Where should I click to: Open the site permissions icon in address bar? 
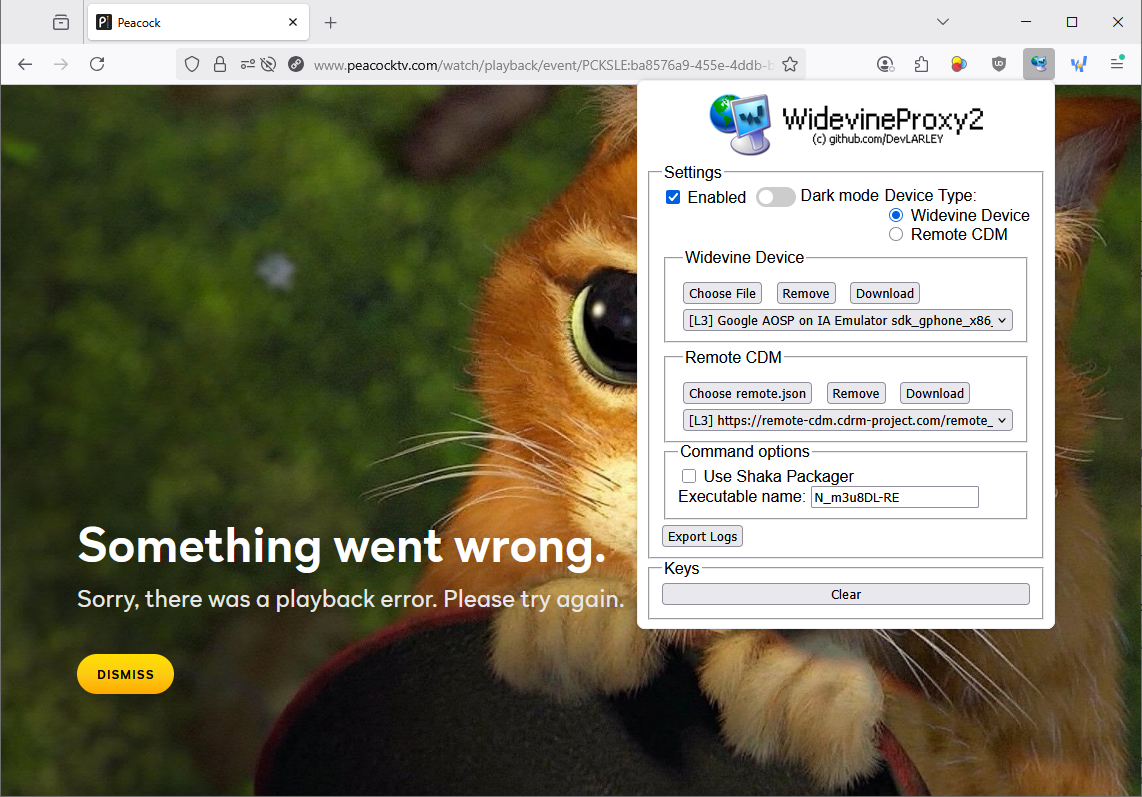248,65
